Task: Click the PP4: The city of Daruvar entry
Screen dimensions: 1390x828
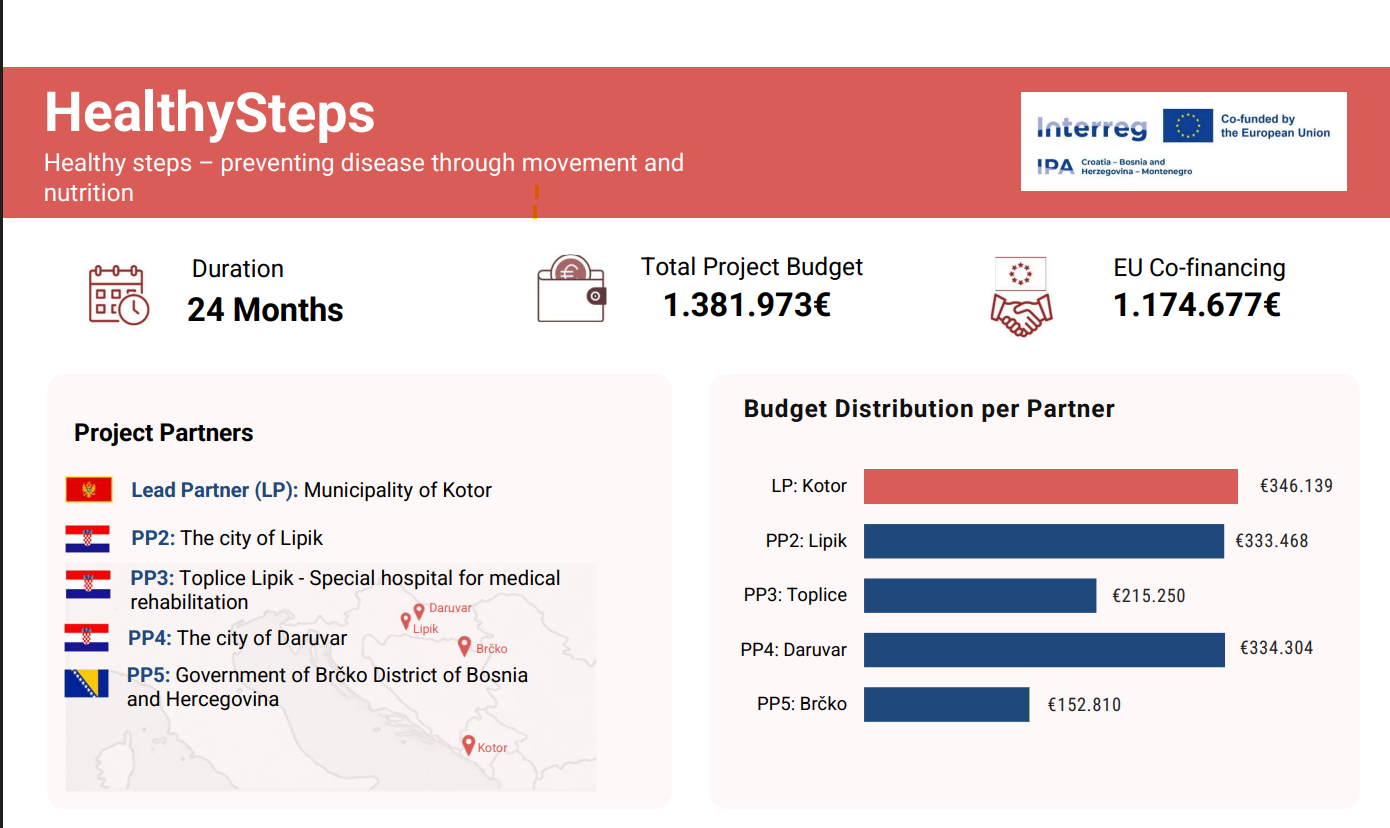Action: click(238, 638)
